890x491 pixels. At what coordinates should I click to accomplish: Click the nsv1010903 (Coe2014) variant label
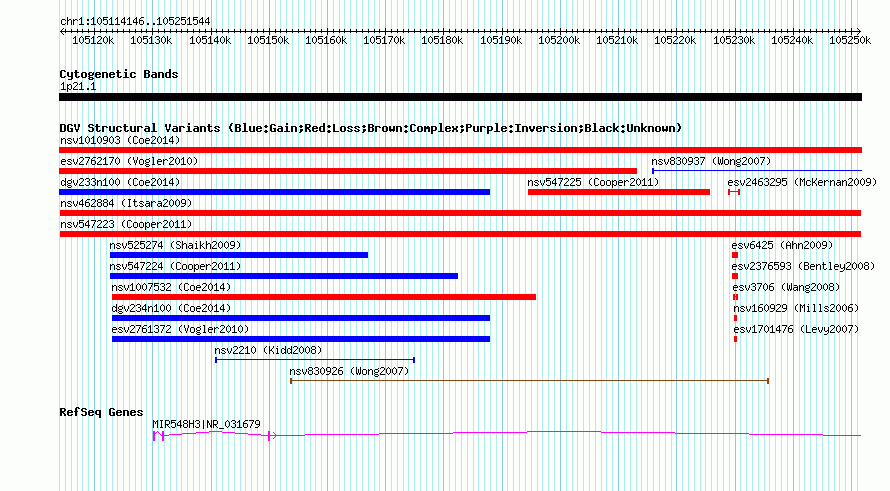(120, 140)
